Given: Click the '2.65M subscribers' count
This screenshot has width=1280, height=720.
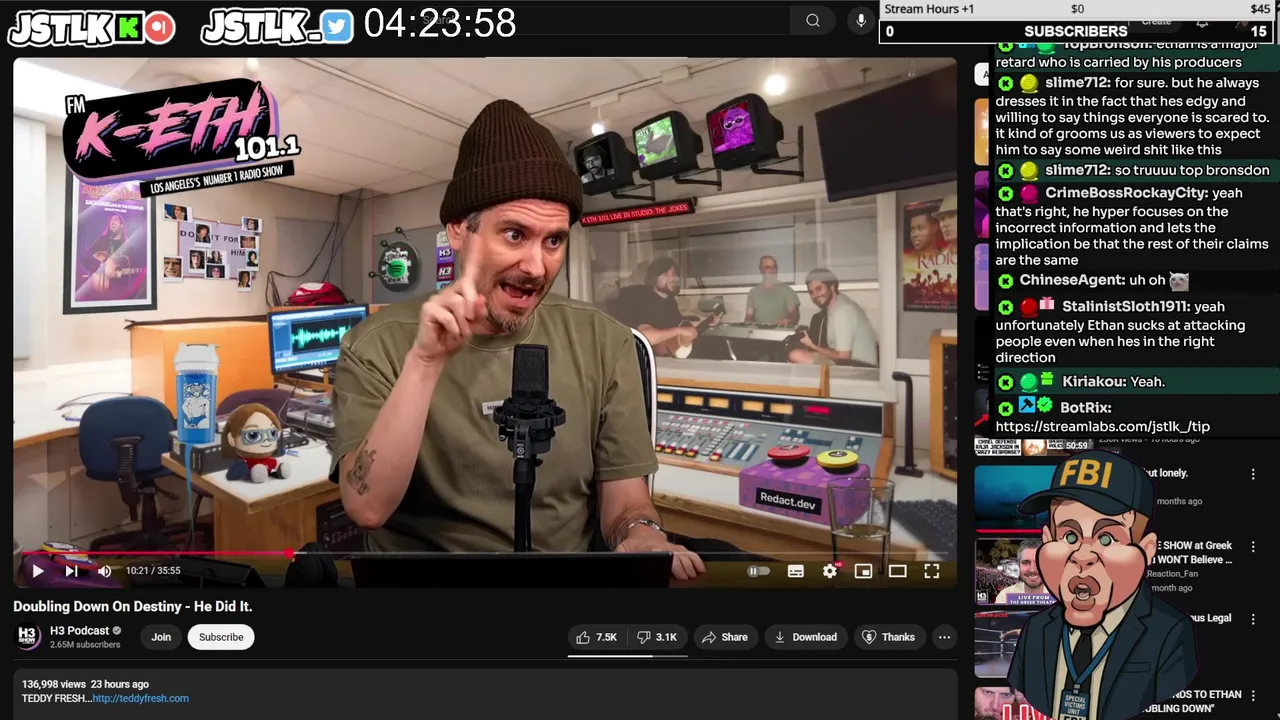Looking at the screenshot, I should pos(85,645).
